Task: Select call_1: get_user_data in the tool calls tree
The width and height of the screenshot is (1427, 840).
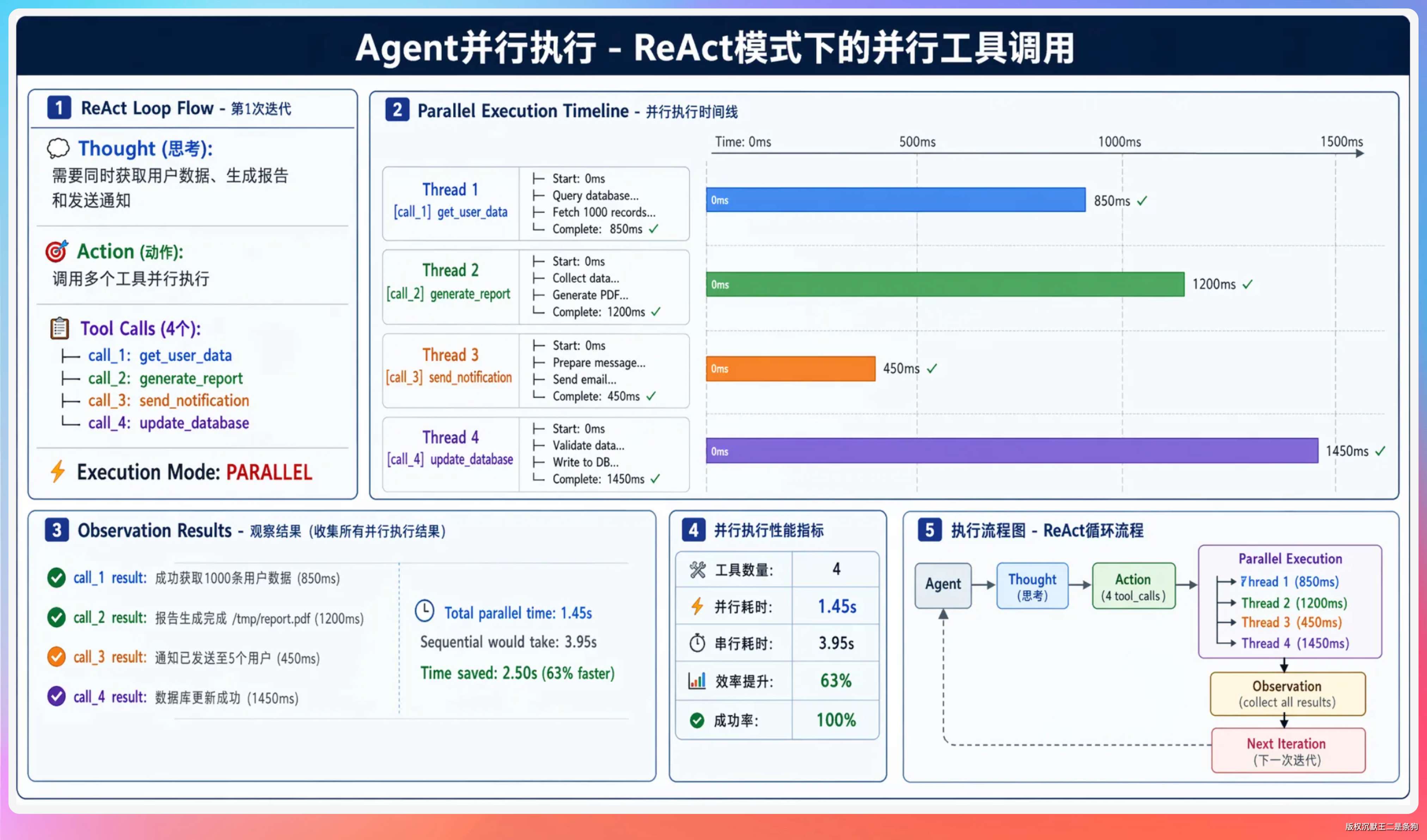Action: click(160, 356)
